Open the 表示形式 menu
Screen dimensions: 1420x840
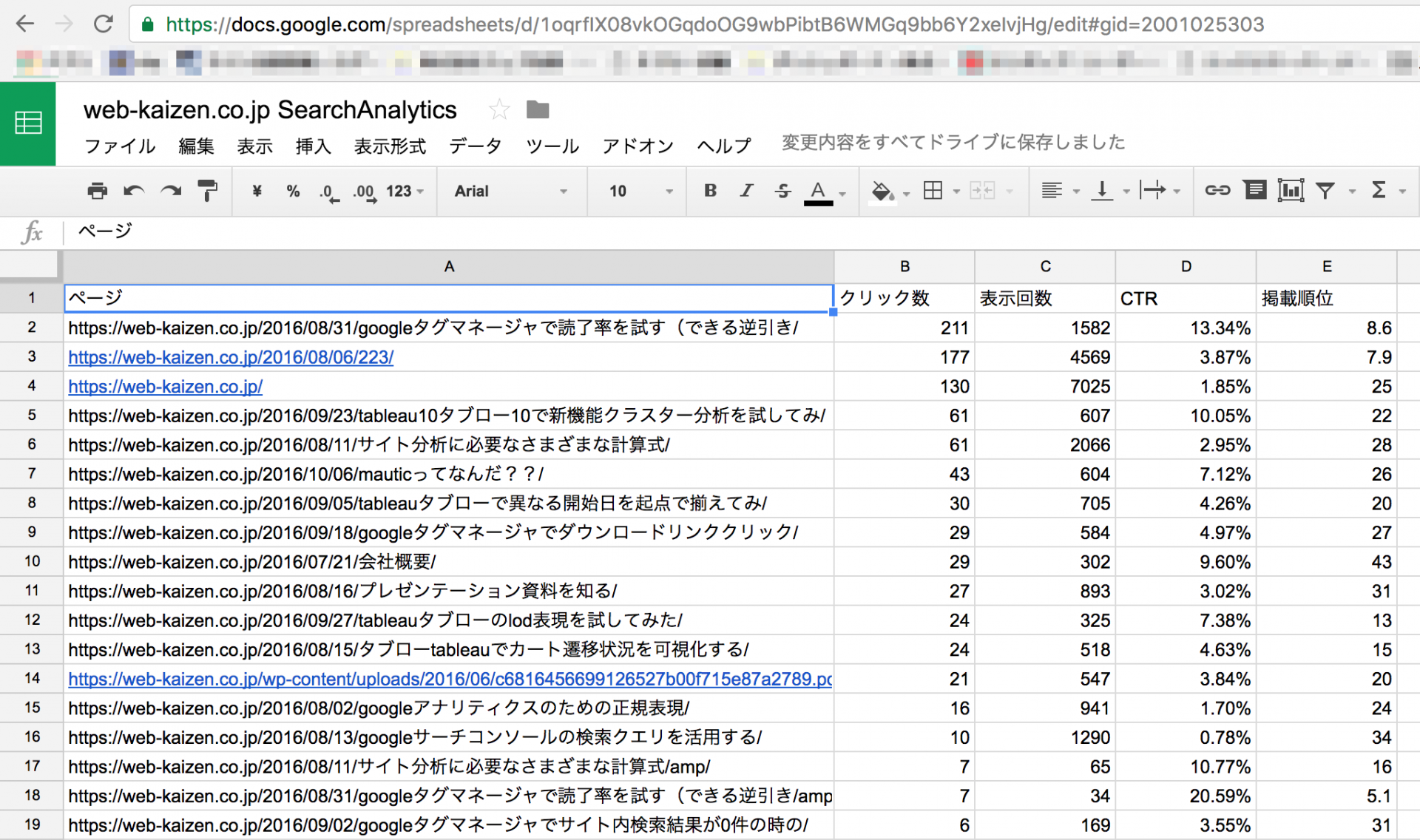390,146
